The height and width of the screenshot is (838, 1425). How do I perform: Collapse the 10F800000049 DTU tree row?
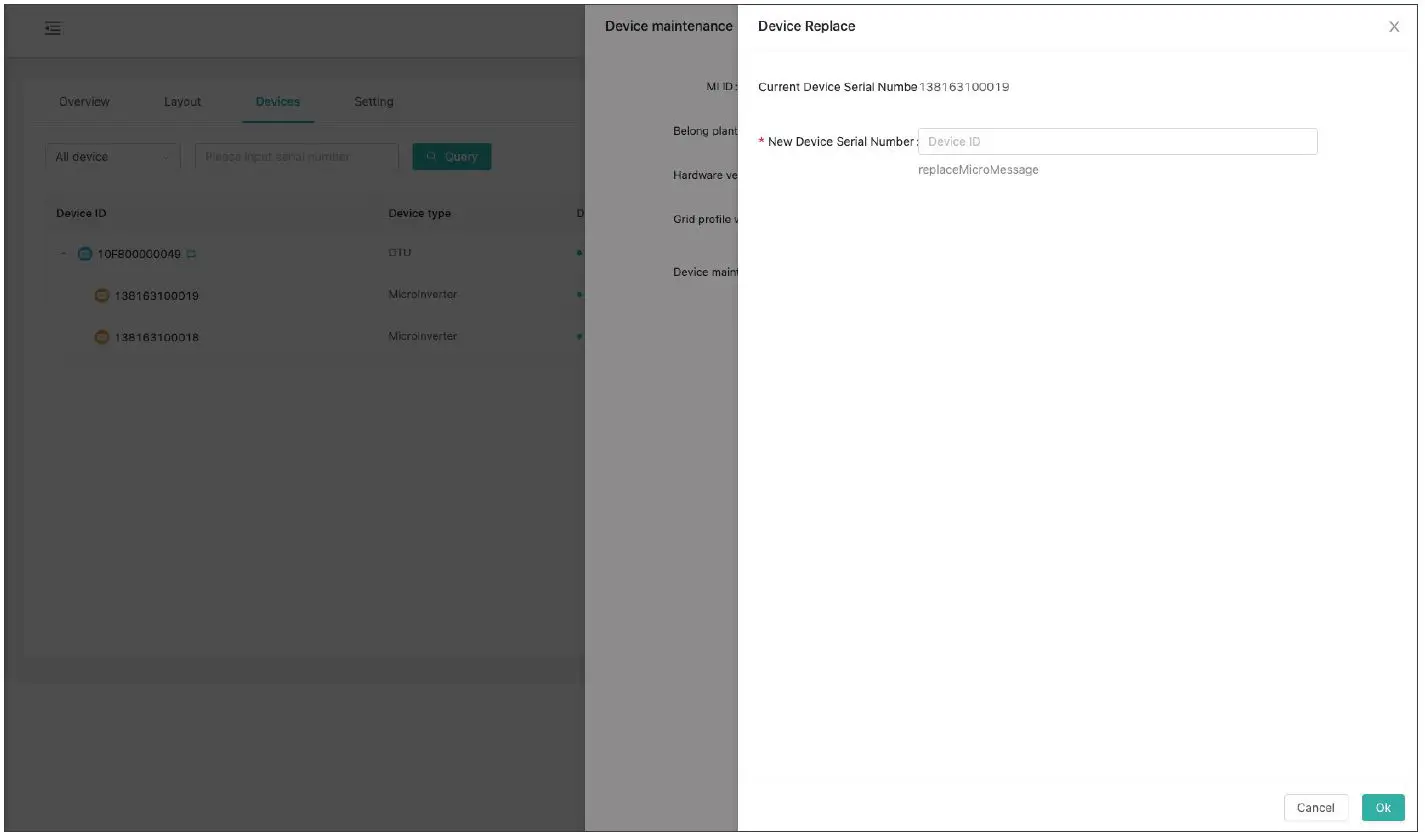[63, 254]
